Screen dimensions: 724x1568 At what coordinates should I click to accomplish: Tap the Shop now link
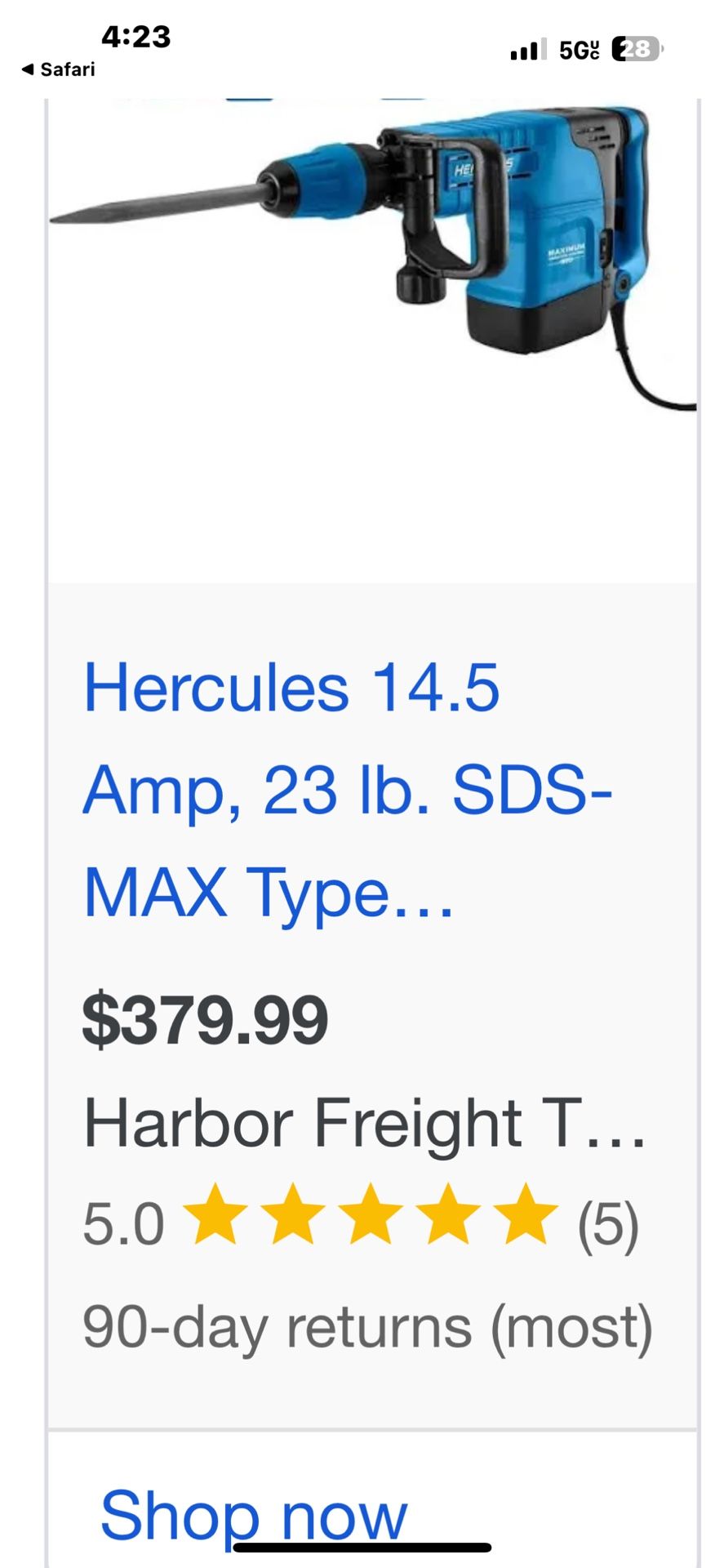[256, 1512]
